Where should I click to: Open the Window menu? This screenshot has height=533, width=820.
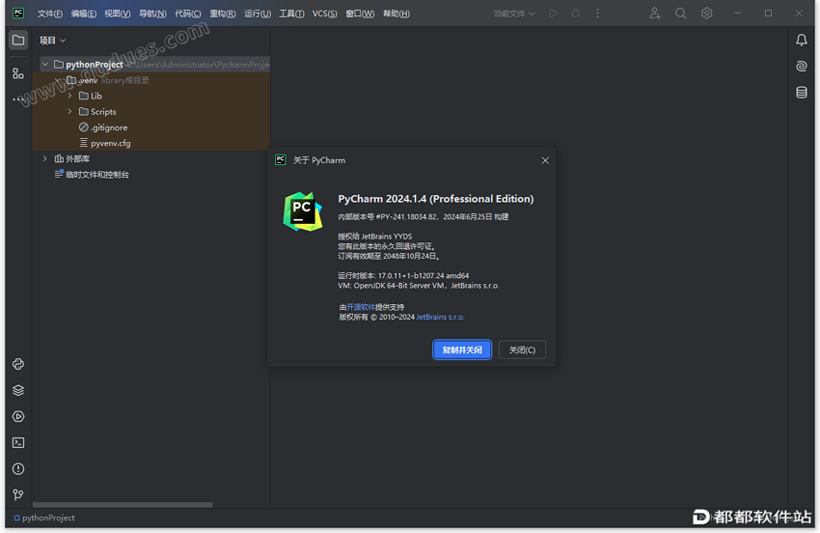pos(360,14)
